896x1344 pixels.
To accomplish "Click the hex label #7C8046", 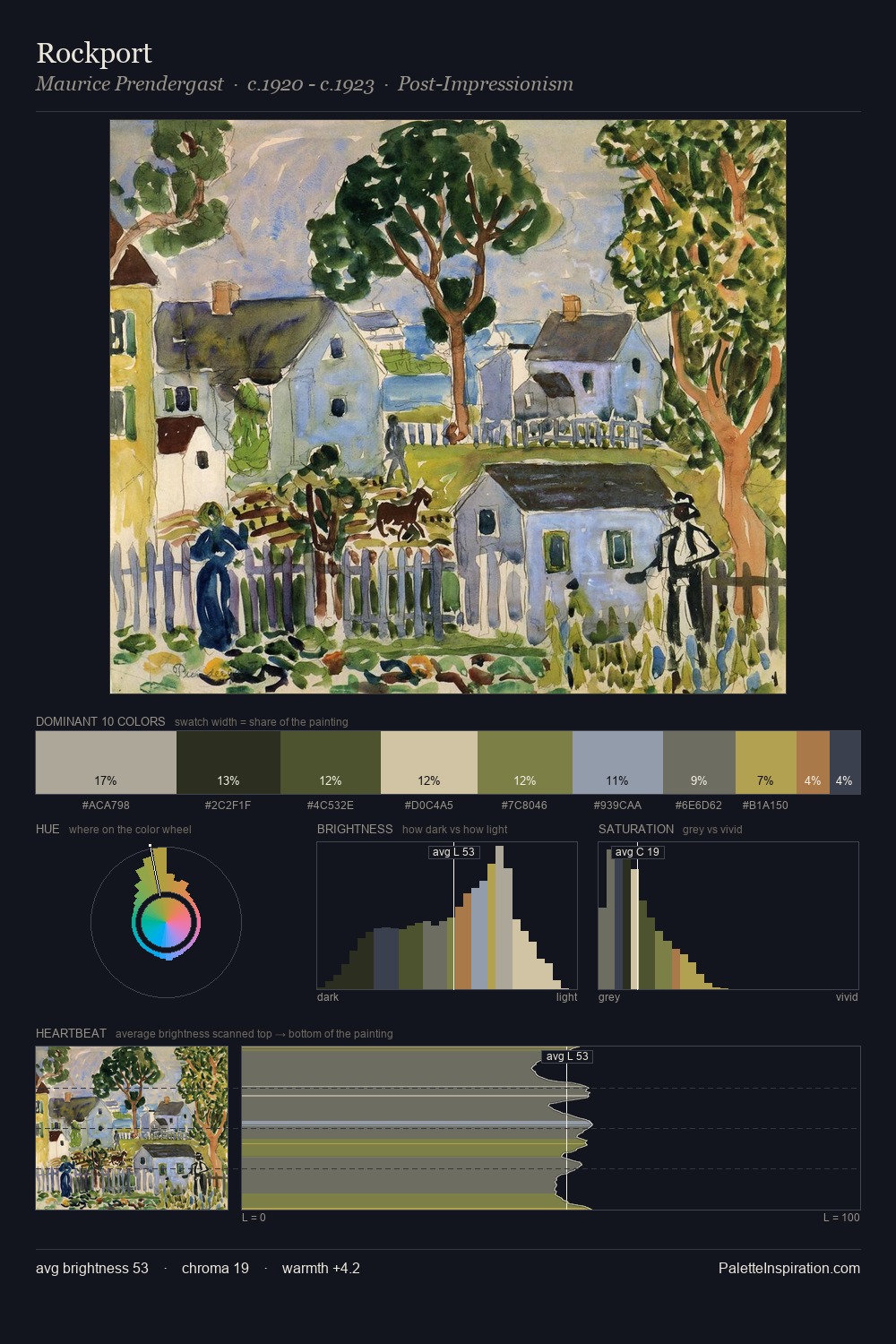I will pyautogui.click(x=524, y=806).
